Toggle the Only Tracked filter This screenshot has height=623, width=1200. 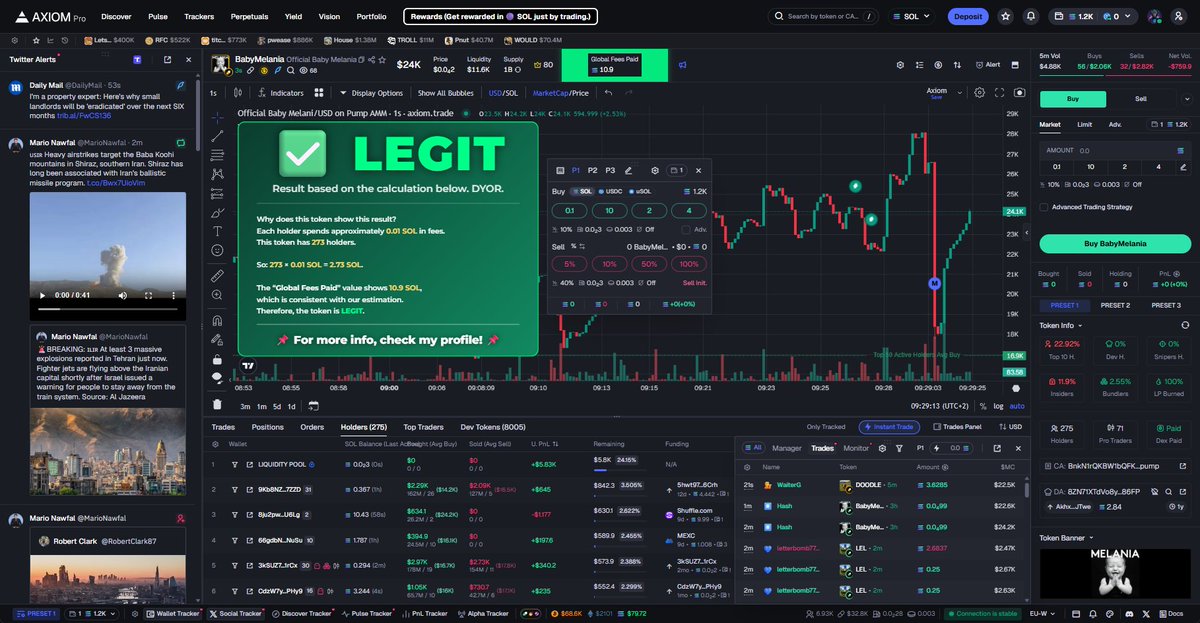click(826, 427)
